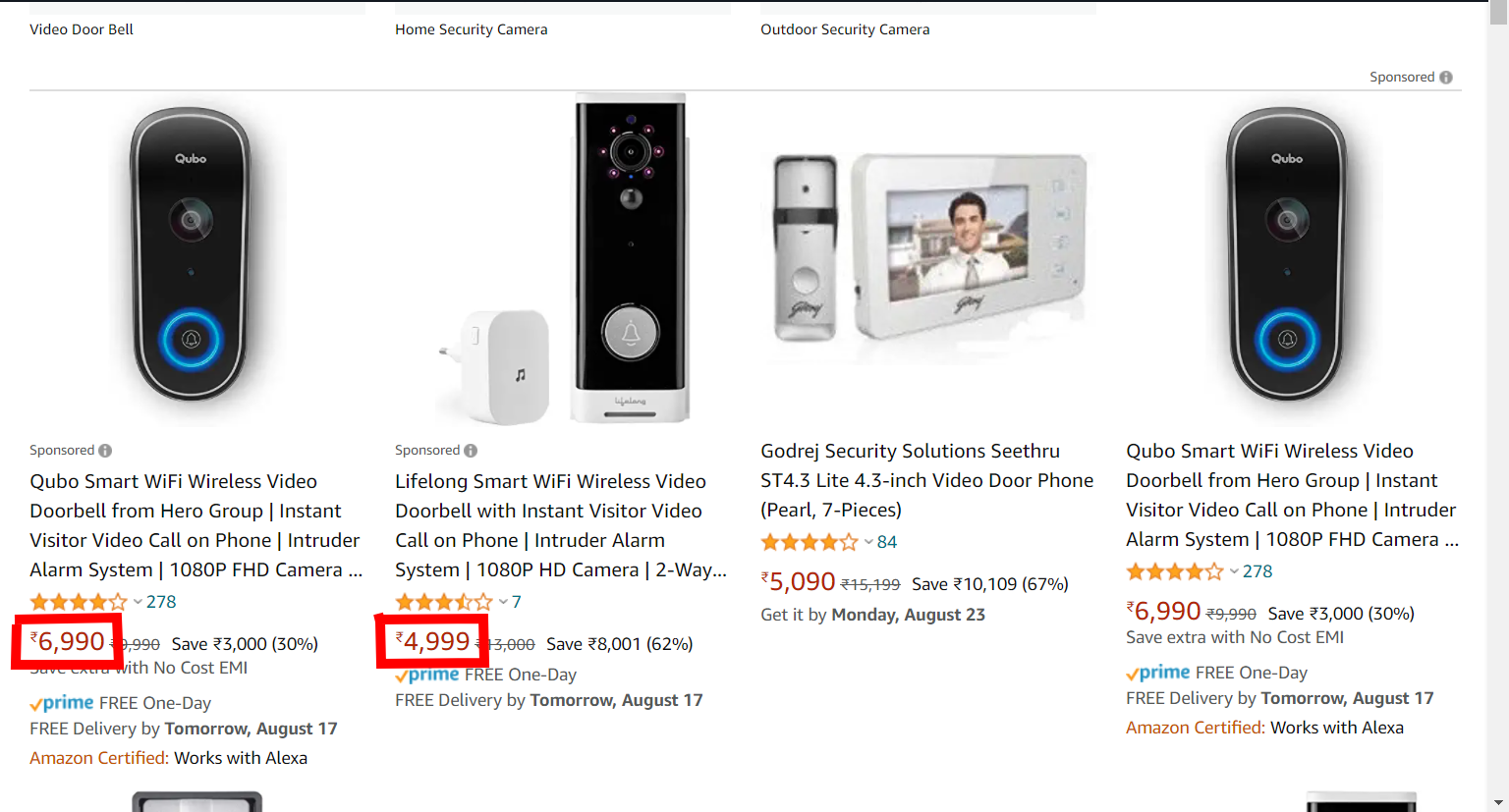Expand rating chevron of first Qubo listing
The width and height of the screenshot is (1509, 812).
[x=138, y=602]
